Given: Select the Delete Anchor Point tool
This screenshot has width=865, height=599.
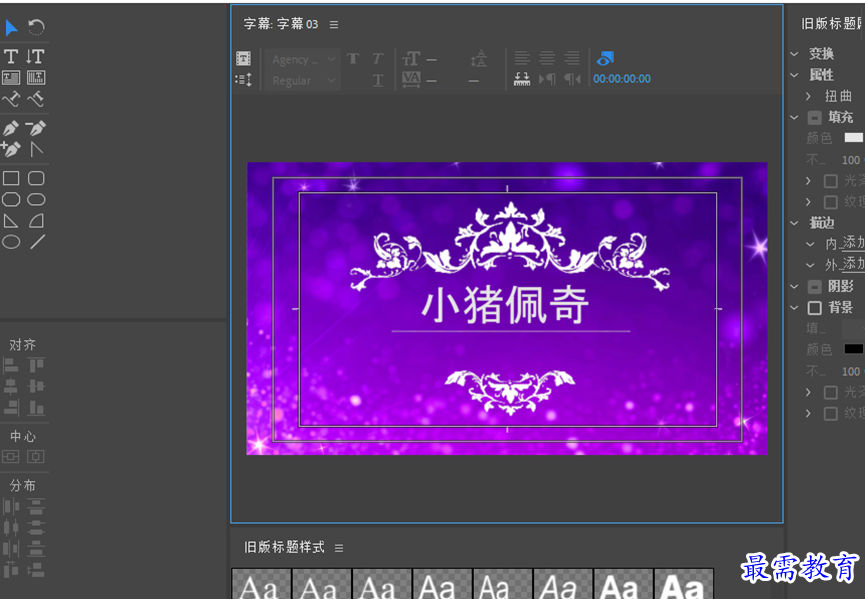Looking at the screenshot, I should tap(36, 129).
